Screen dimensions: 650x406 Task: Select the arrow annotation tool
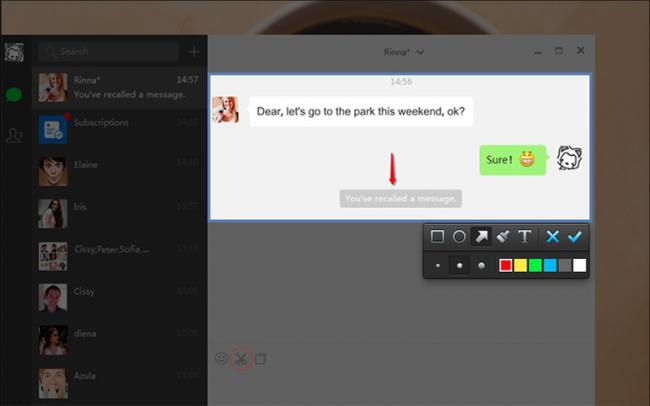click(481, 237)
